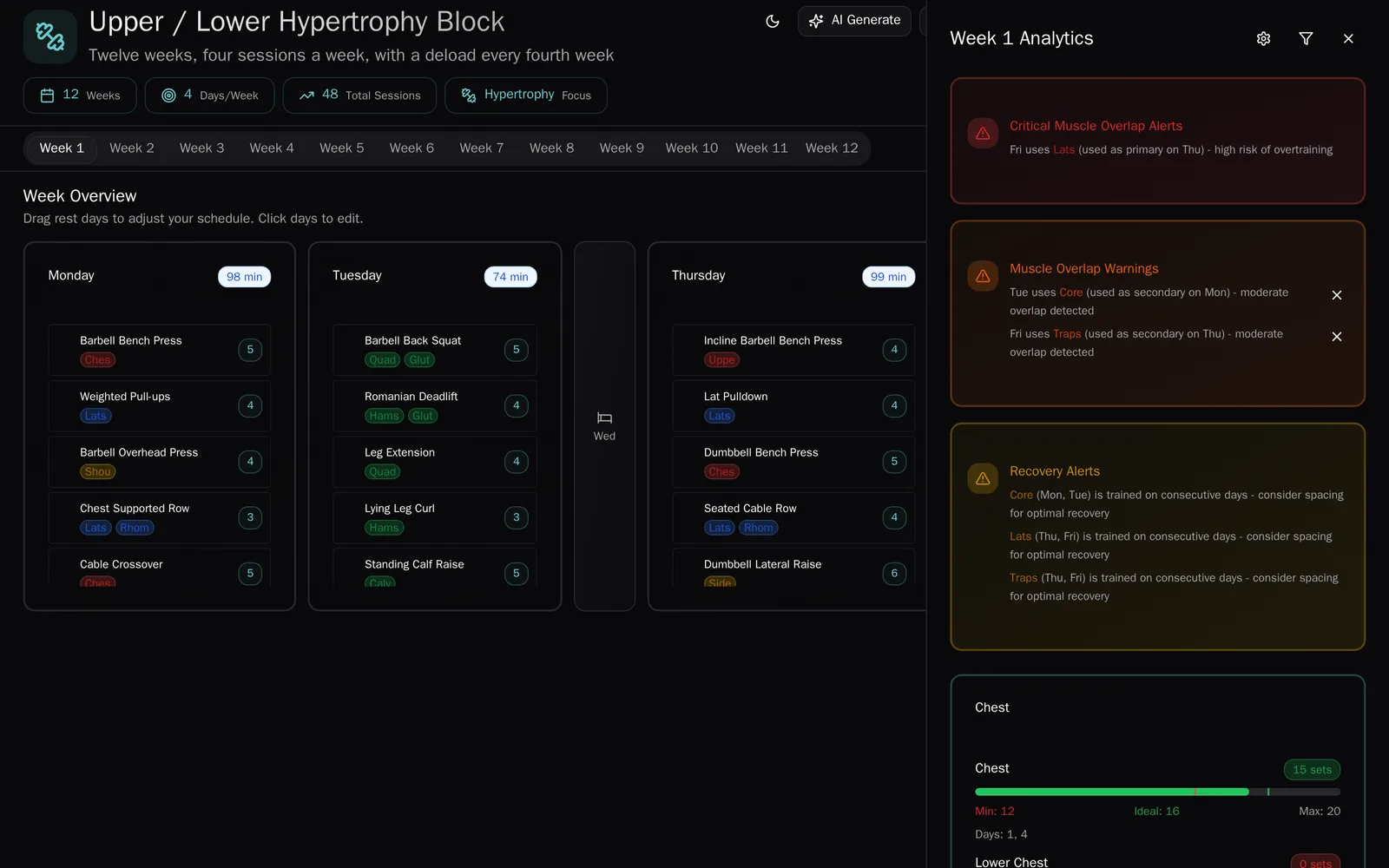Open the analytics filter funnel icon
Image resolution: width=1389 pixels, height=868 pixels.
pyautogui.click(x=1306, y=38)
